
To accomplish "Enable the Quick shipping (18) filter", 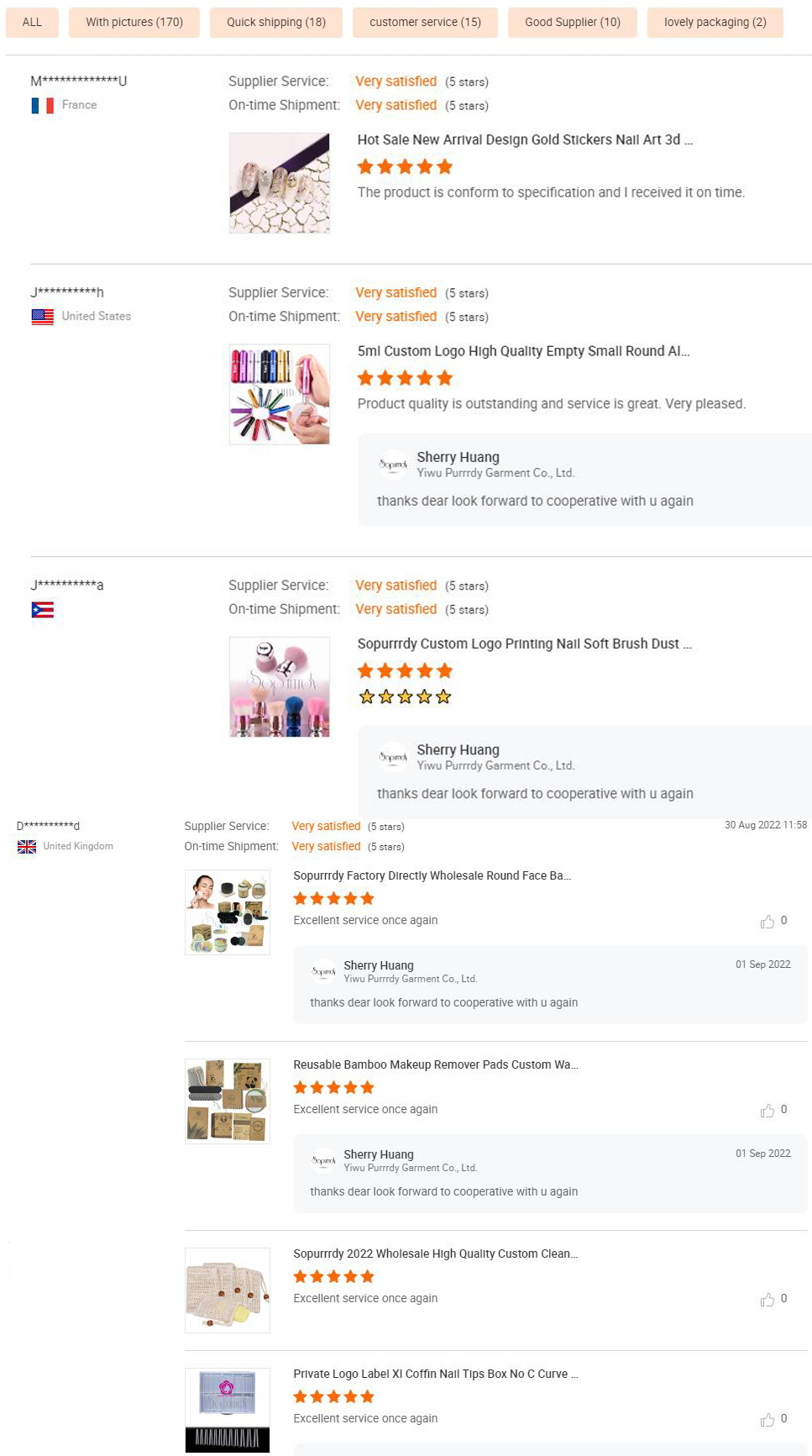I will (275, 22).
